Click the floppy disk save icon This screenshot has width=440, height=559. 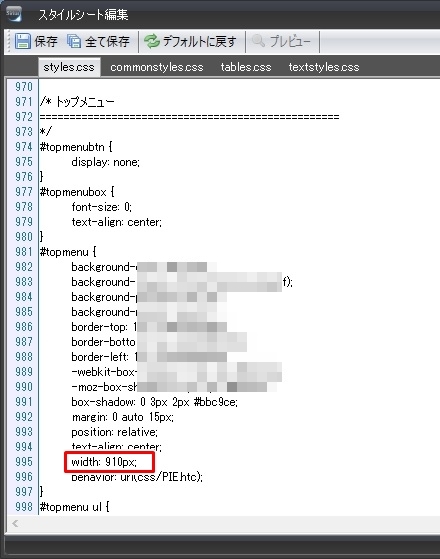tap(22, 41)
